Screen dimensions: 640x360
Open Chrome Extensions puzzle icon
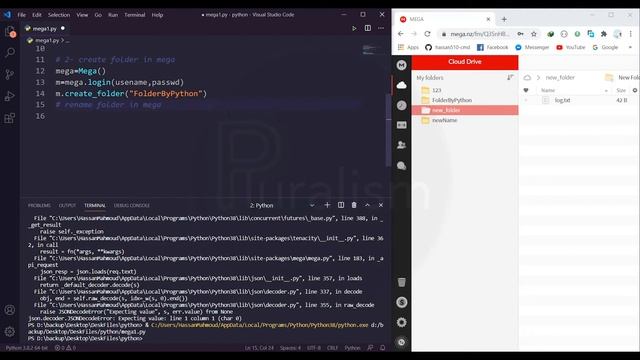point(604,34)
